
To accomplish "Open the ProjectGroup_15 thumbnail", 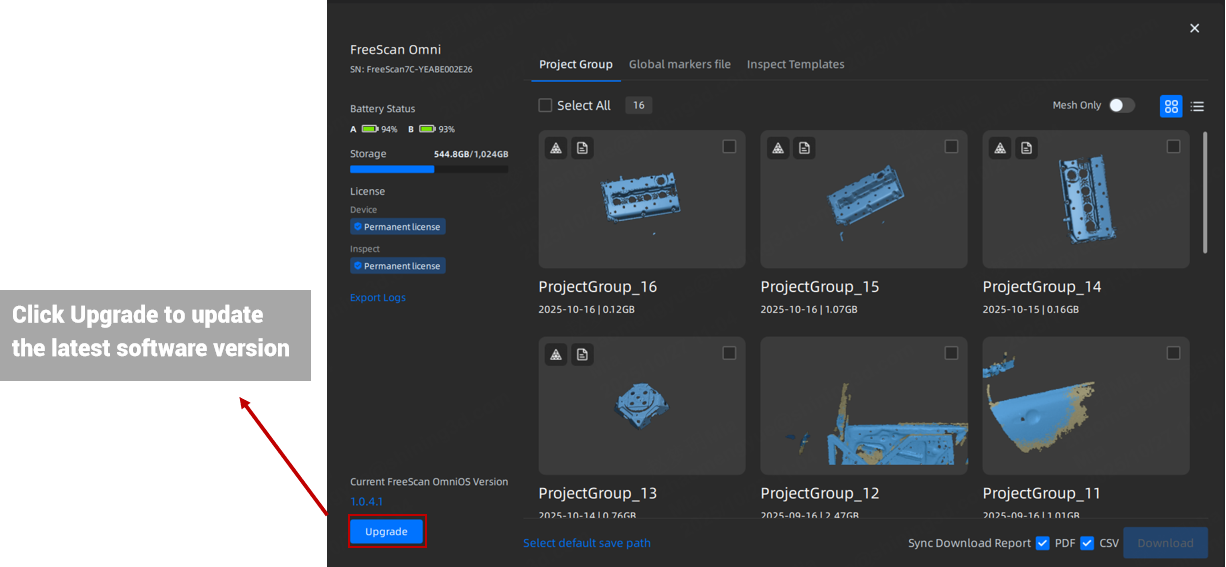I will pyautogui.click(x=864, y=199).
